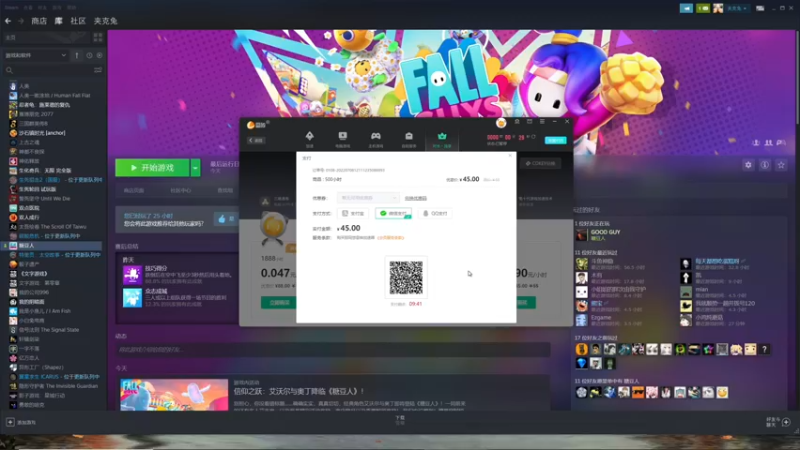Expand the games and software filter dropdown
Screen dimensions: 800x450
[x=35, y=55]
